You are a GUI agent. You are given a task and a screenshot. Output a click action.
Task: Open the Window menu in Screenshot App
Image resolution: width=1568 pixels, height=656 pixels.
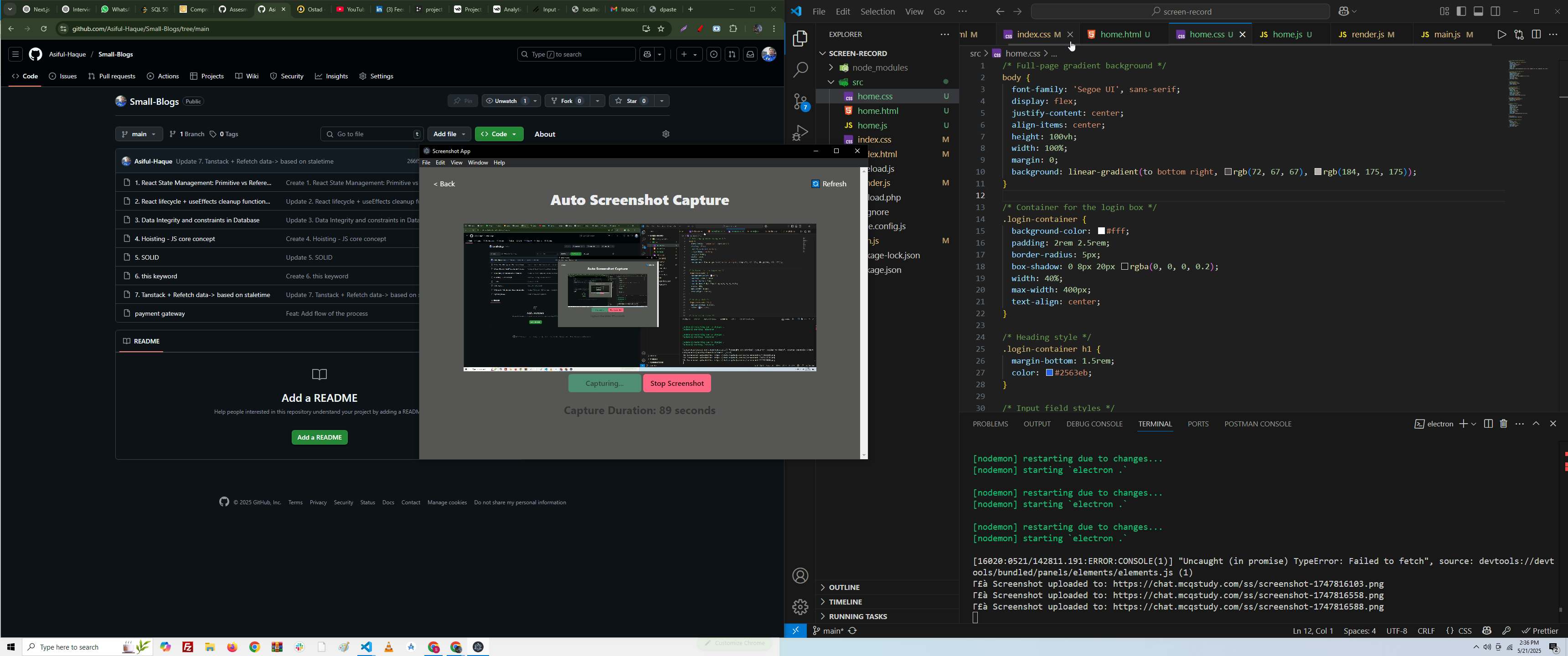478,163
